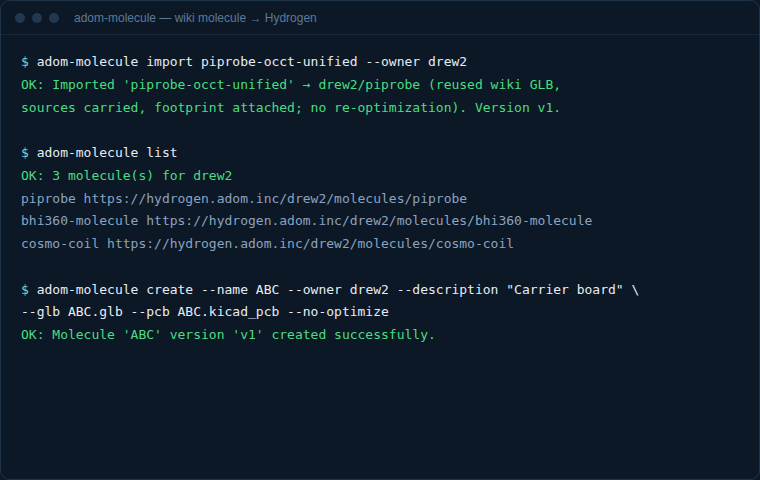This screenshot has height=480, width=760.
Task: Click the 'OK: 3 molecule(s) for drew2' line
Action: tap(127, 175)
